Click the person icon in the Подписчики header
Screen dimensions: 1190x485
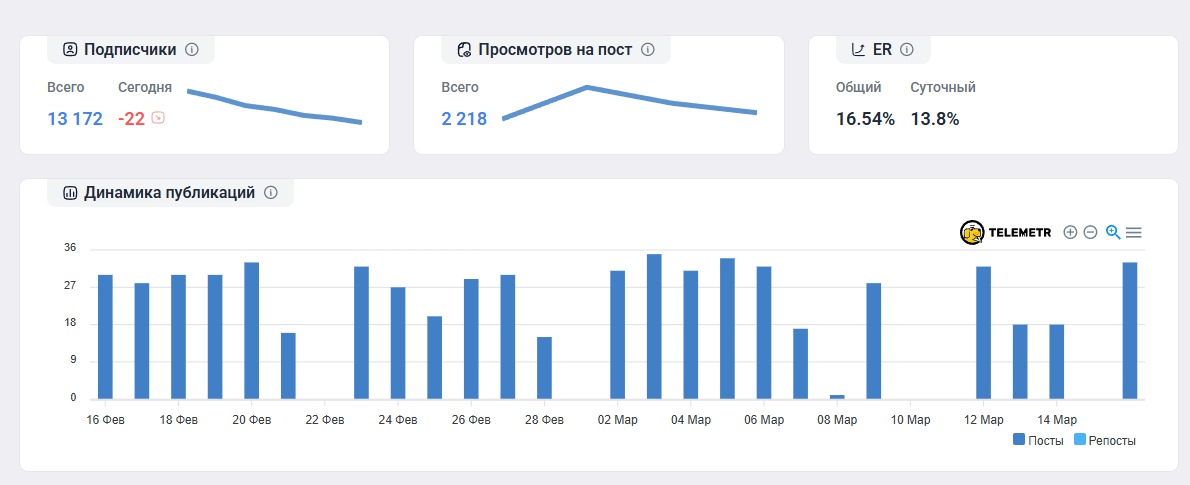pos(70,49)
